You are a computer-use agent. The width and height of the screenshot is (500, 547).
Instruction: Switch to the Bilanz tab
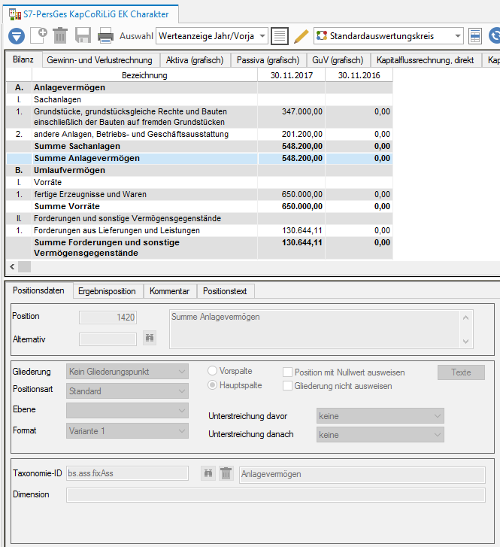point(23,60)
